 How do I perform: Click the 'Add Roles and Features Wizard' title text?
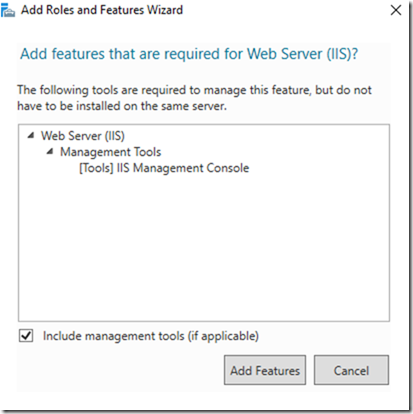click(102, 10)
